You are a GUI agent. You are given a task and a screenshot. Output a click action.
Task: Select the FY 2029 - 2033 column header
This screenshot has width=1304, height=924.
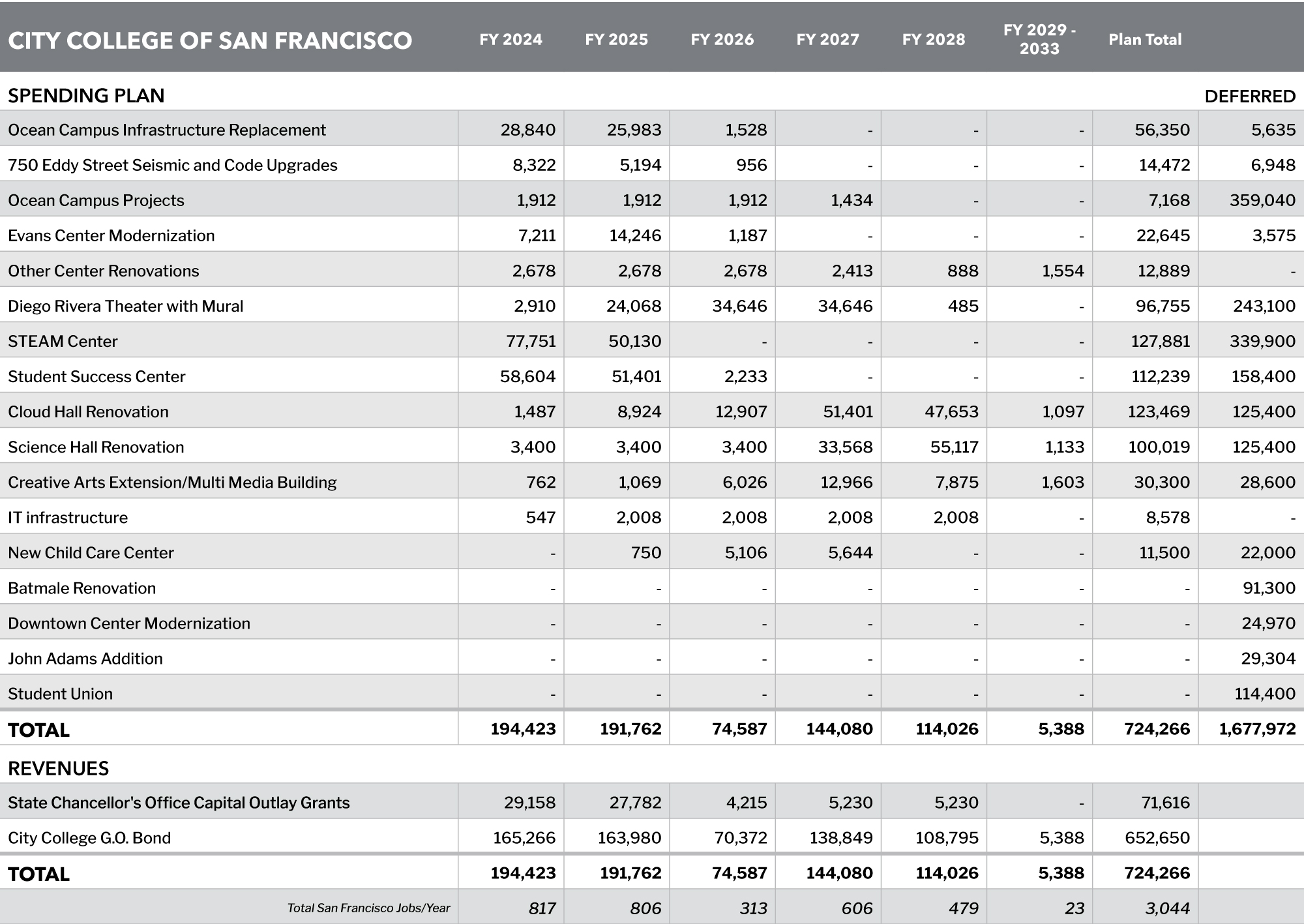tap(1039, 39)
